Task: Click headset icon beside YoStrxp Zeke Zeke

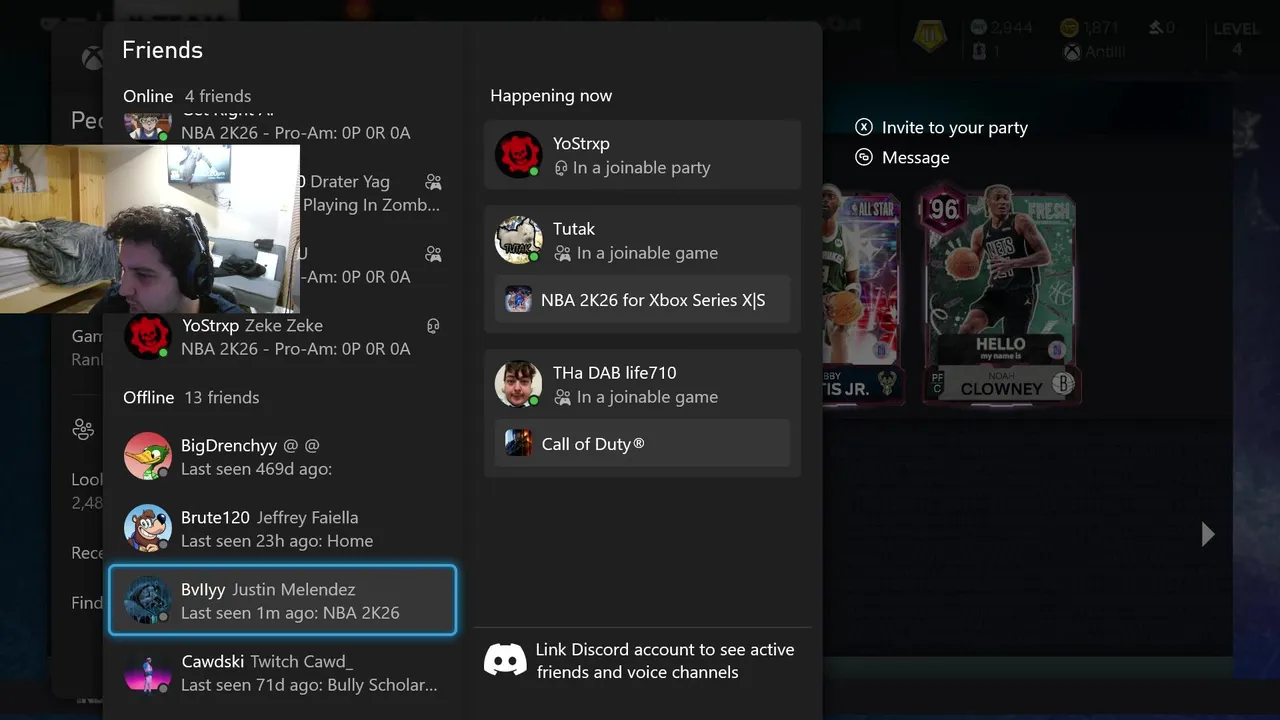Action: click(x=433, y=326)
